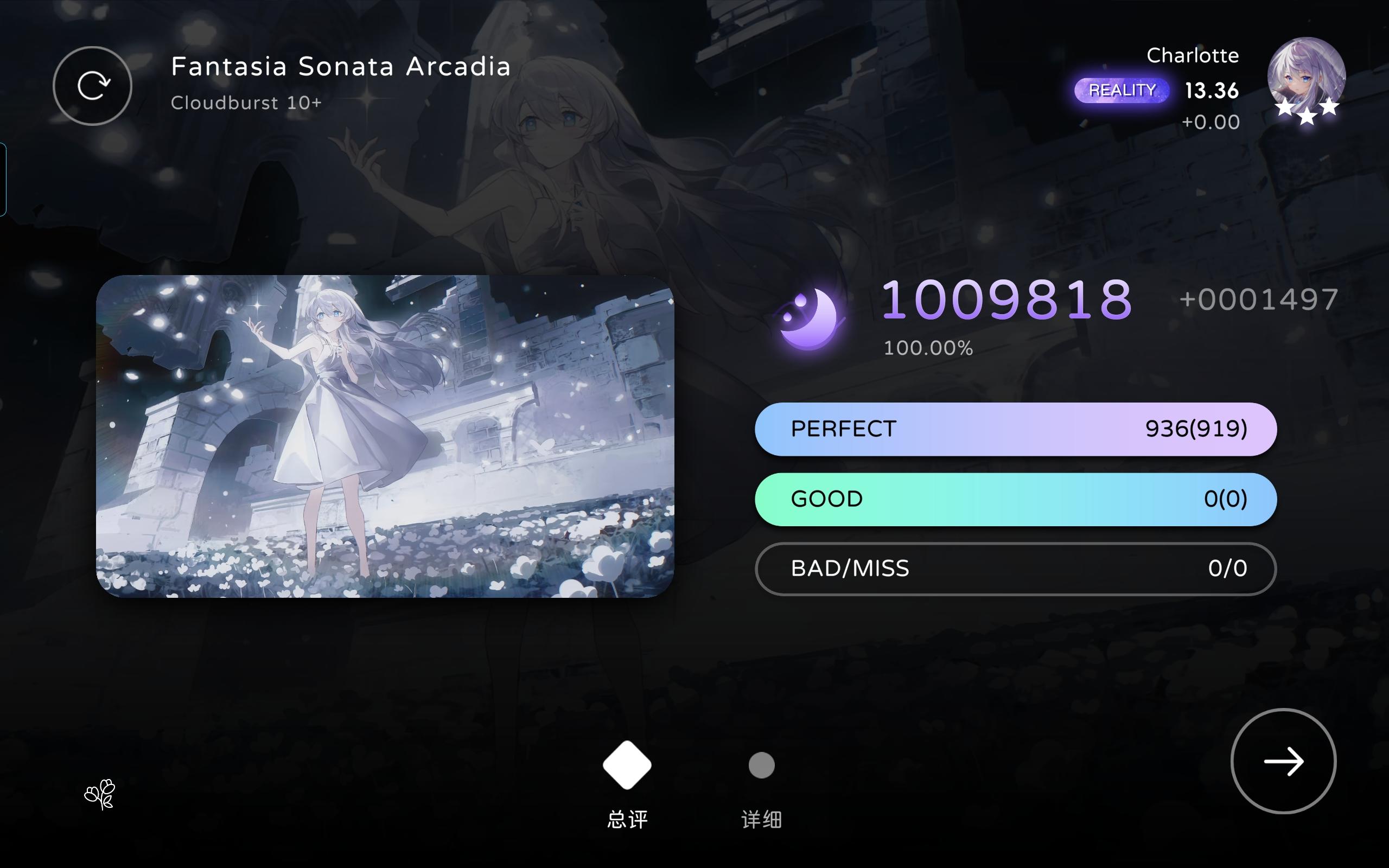1389x868 pixels.
Task: Open Charlotte's player avatar
Action: coord(1307,76)
